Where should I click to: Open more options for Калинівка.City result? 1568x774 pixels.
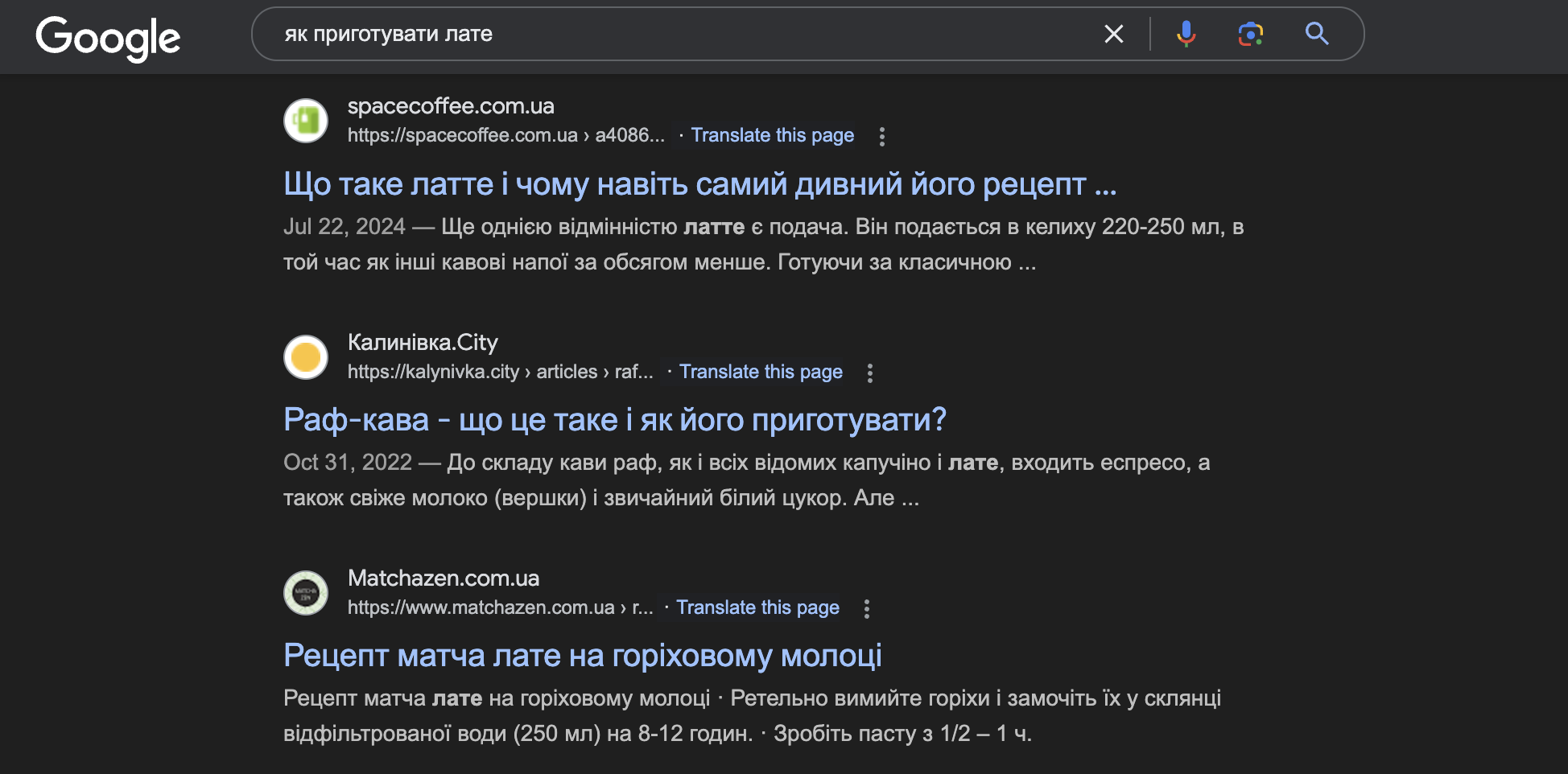click(870, 373)
